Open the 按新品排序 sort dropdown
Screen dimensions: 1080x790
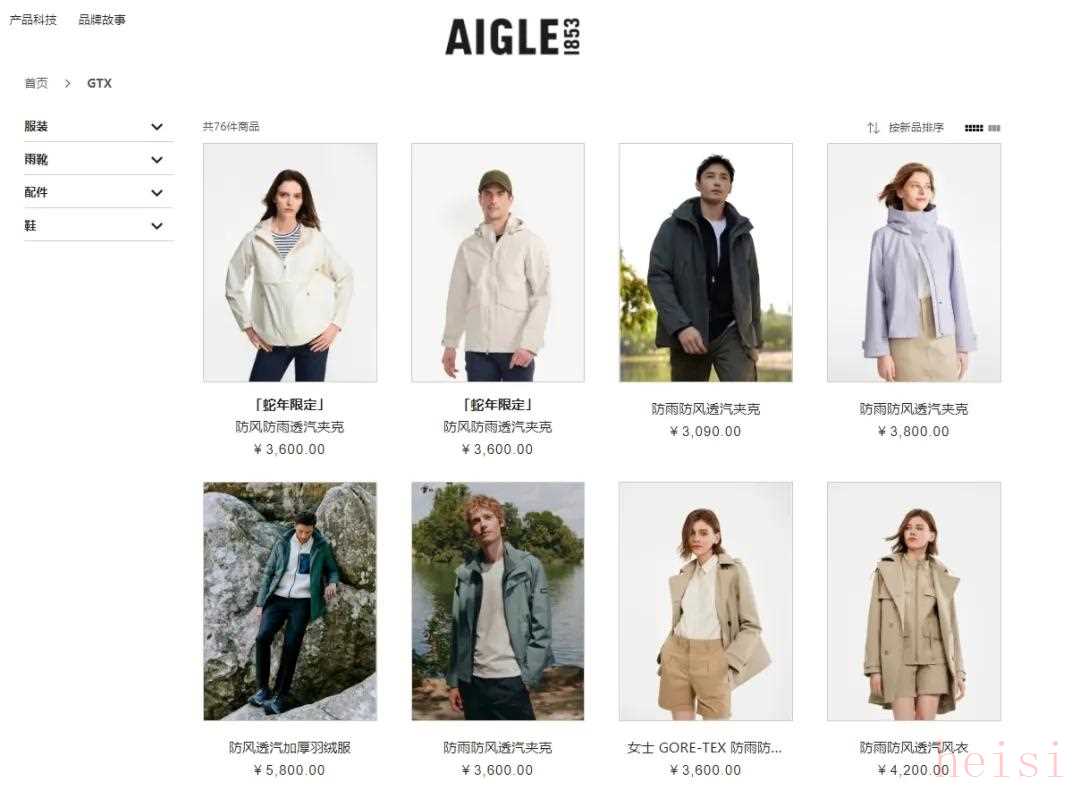(915, 127)
